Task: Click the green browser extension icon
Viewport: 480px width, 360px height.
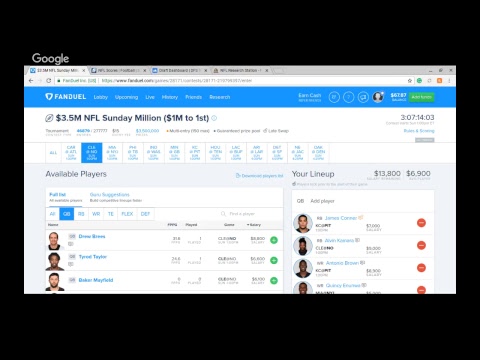Action: coord(419,81)
